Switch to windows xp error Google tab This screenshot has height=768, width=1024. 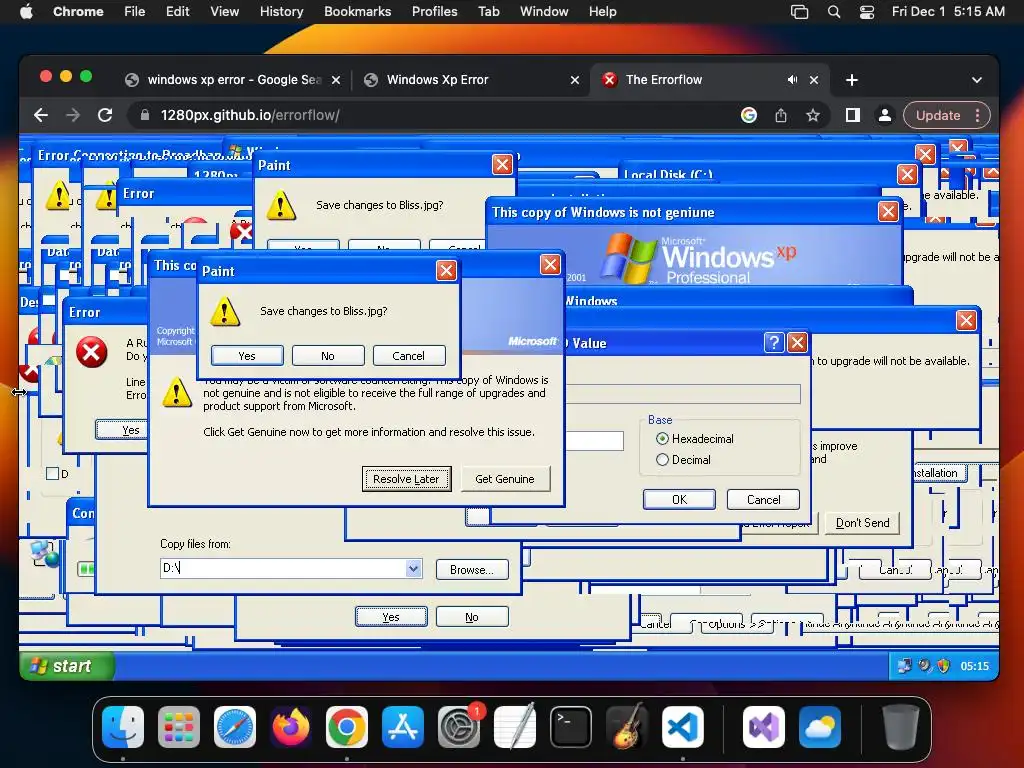pos(233,80)
